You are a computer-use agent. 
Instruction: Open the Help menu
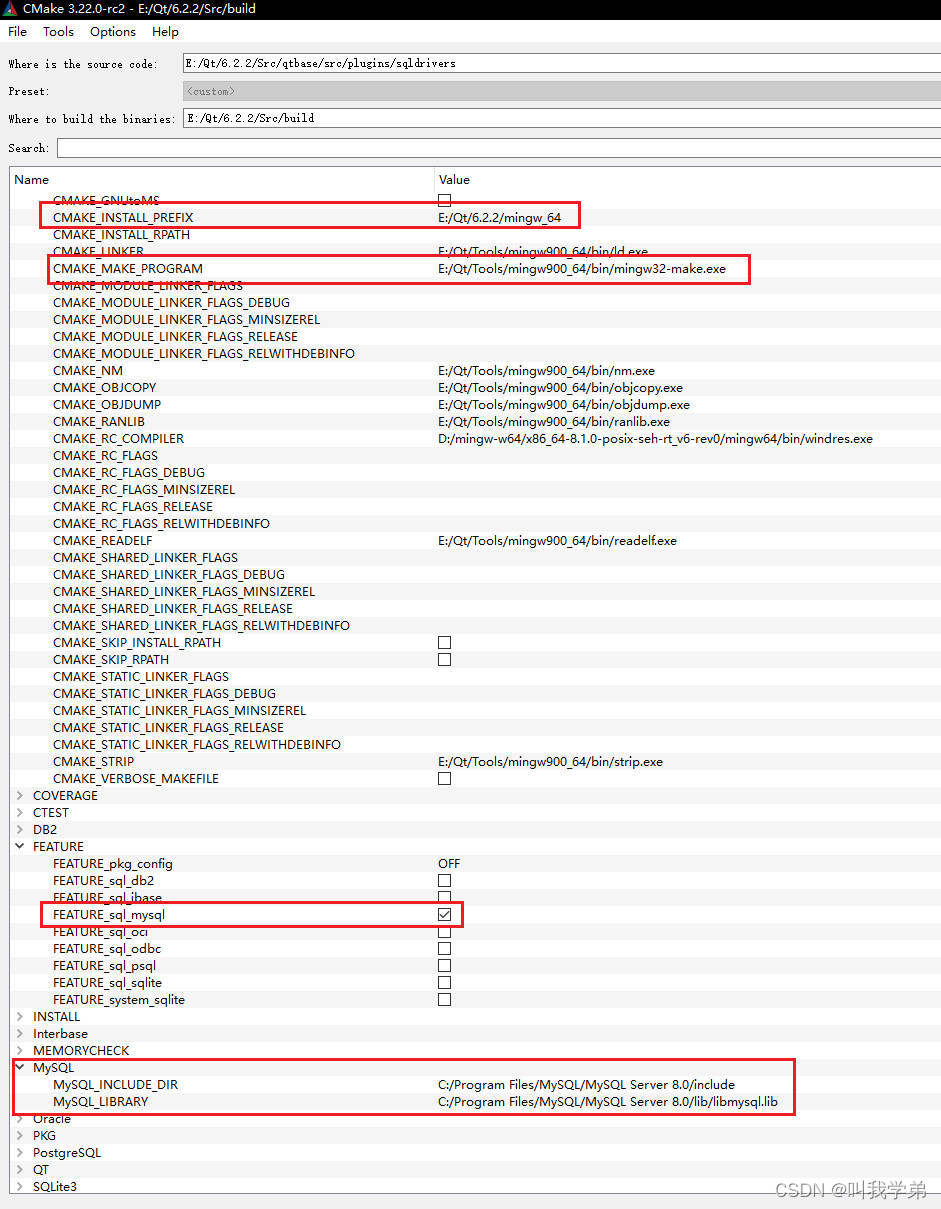point(166,32)
